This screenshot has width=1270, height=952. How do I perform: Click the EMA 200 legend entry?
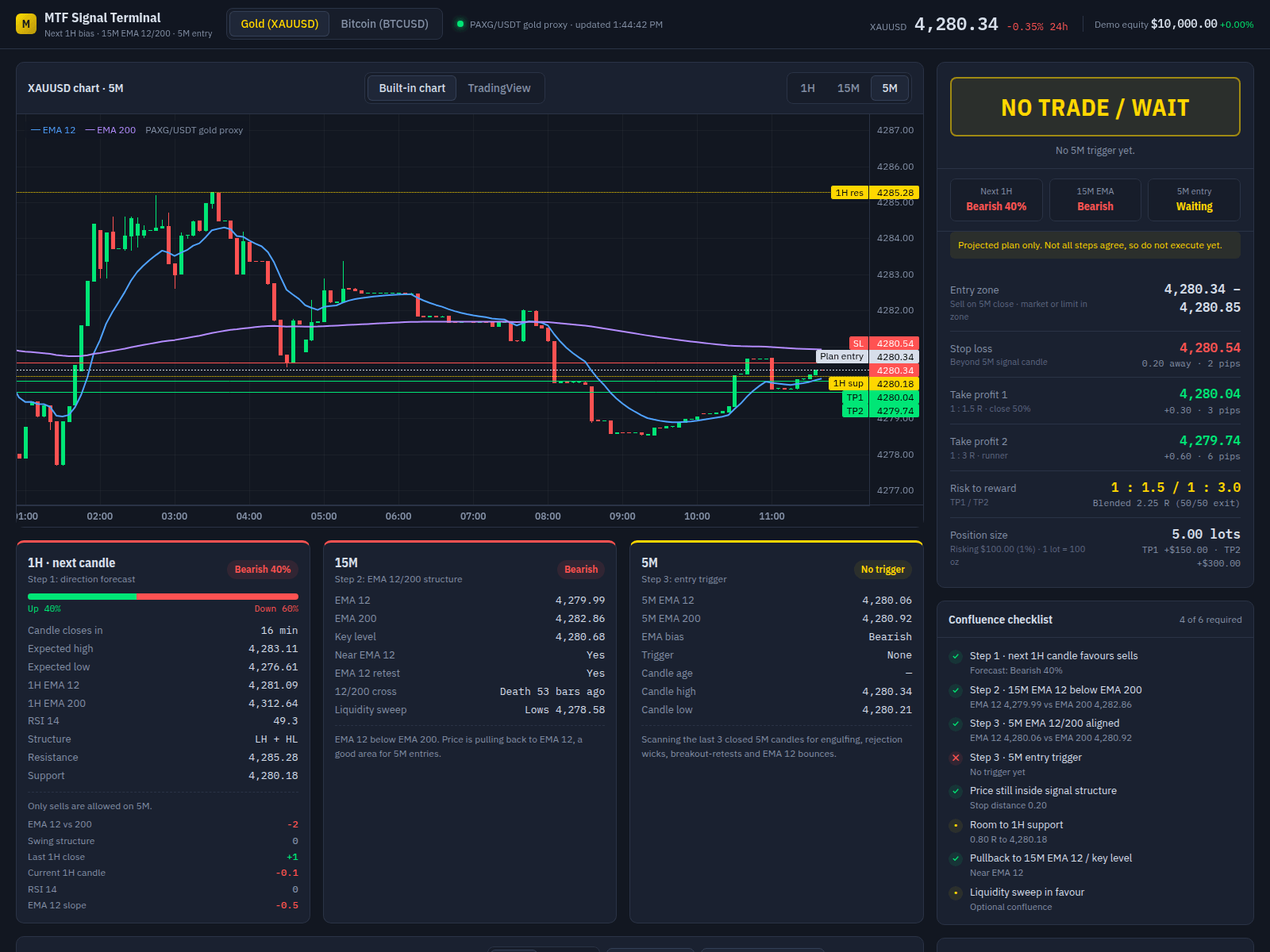pyautogui.click(x=110, y=130)
